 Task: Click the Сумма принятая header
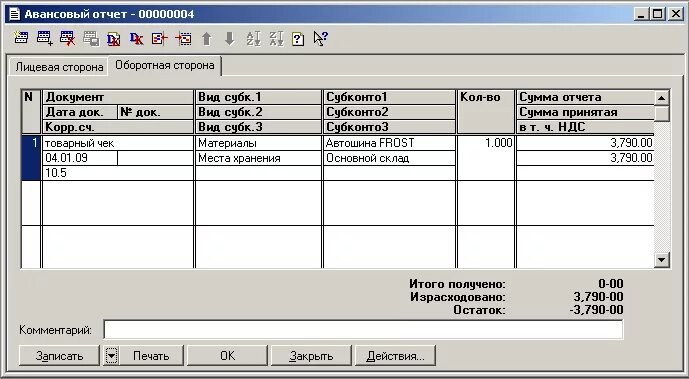[585, 112]
